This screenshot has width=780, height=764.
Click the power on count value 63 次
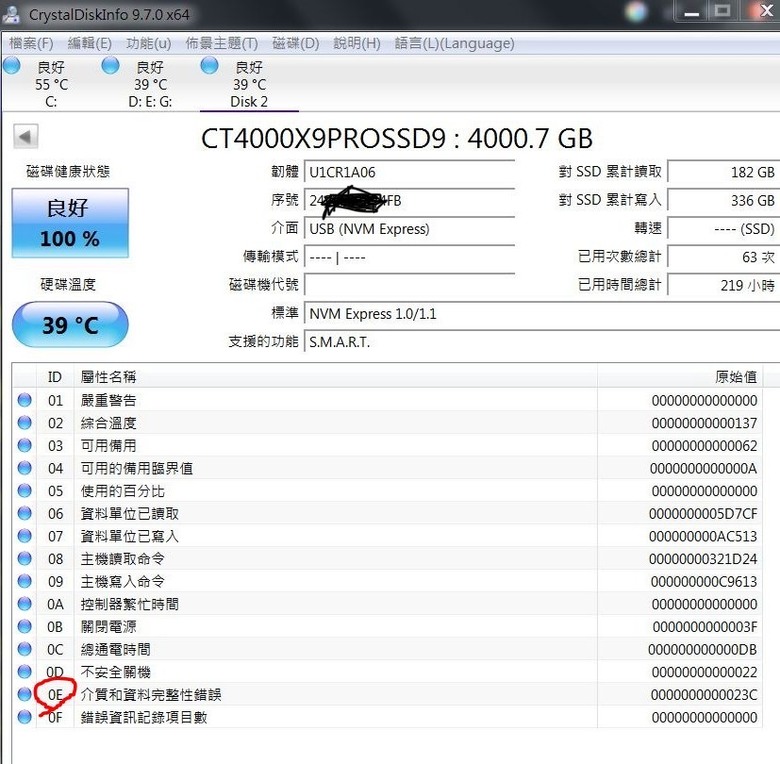point(723,257)
